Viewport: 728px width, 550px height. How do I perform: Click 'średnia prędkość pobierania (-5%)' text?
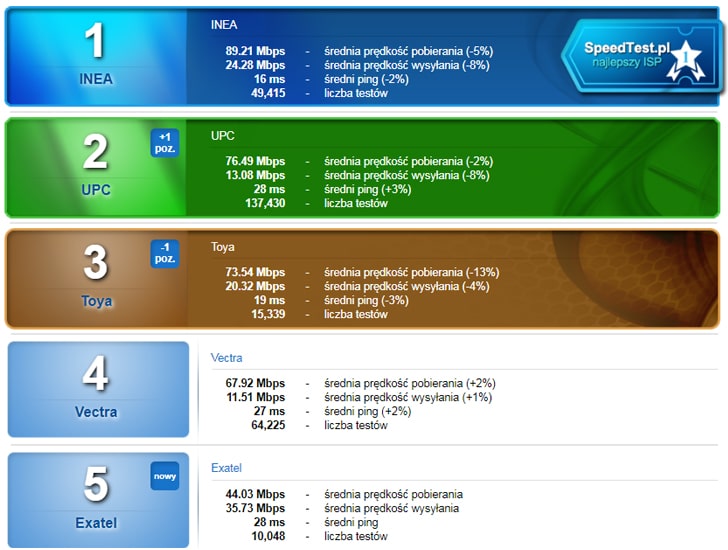409,51
